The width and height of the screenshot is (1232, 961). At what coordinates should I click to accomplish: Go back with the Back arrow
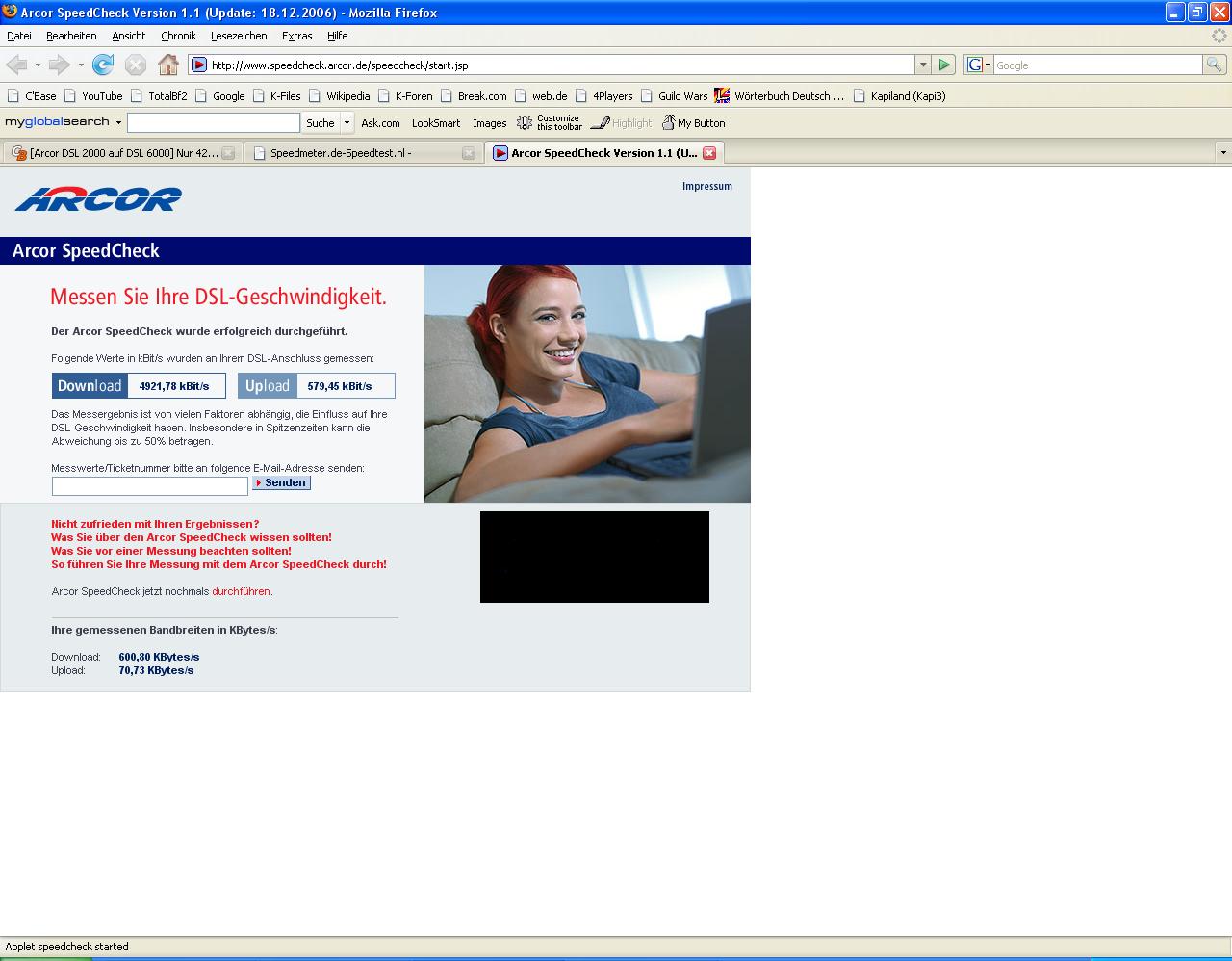coord(16,65)
